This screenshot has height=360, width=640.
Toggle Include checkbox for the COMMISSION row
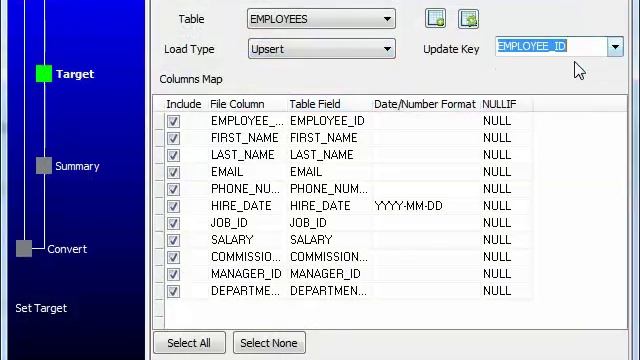[173, 257]
